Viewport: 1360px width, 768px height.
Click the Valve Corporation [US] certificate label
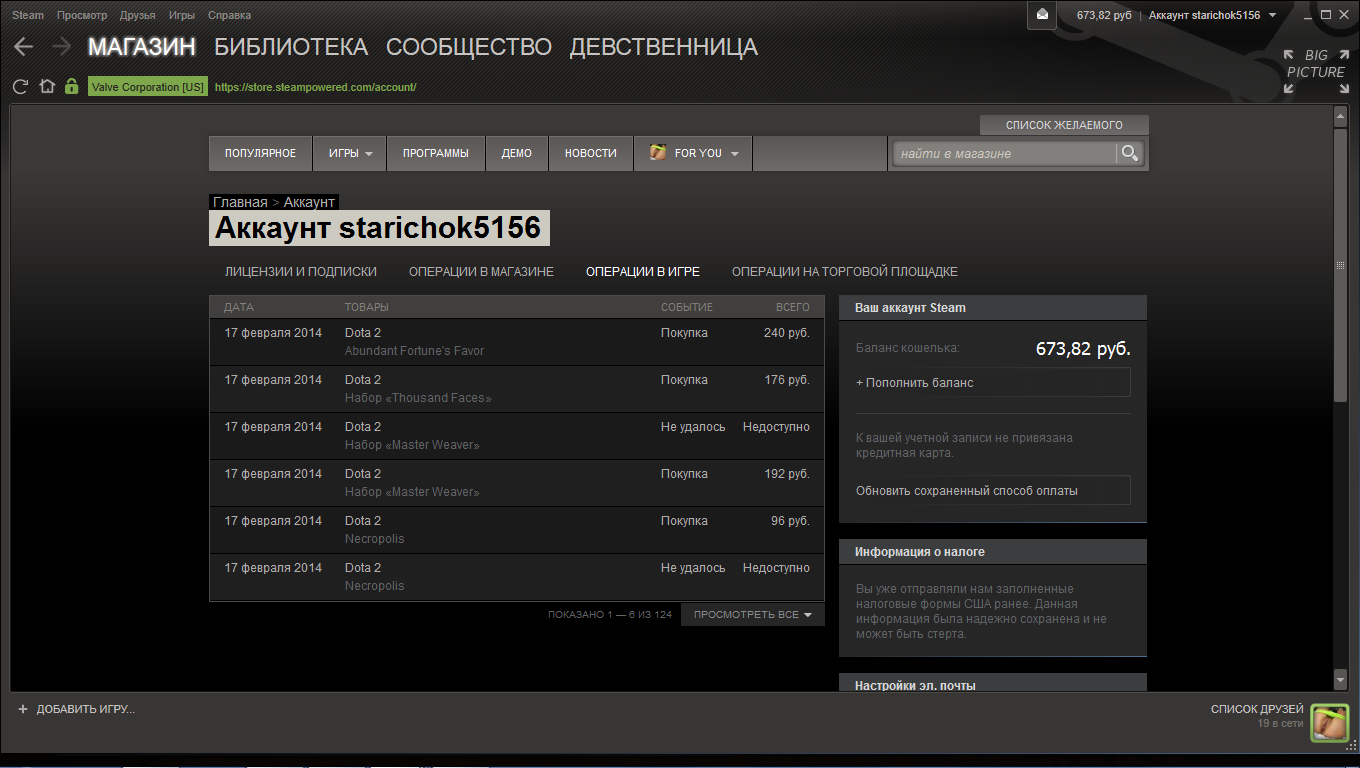click(148, 87)
